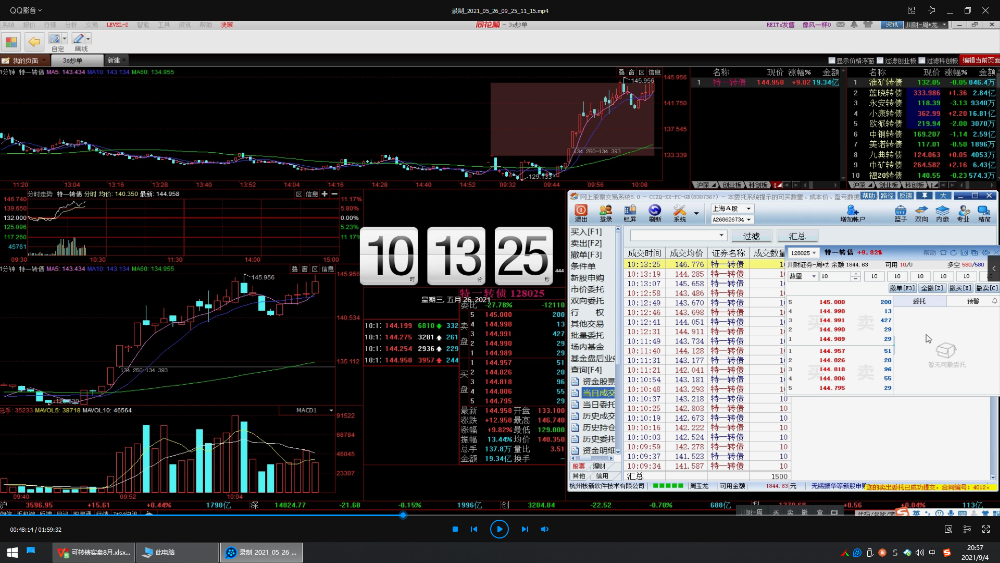1000x563 pixels.
Task: Open the dropdown arrow beside 自定 icon
Action: pyautogui.click(x=64, y=39)
